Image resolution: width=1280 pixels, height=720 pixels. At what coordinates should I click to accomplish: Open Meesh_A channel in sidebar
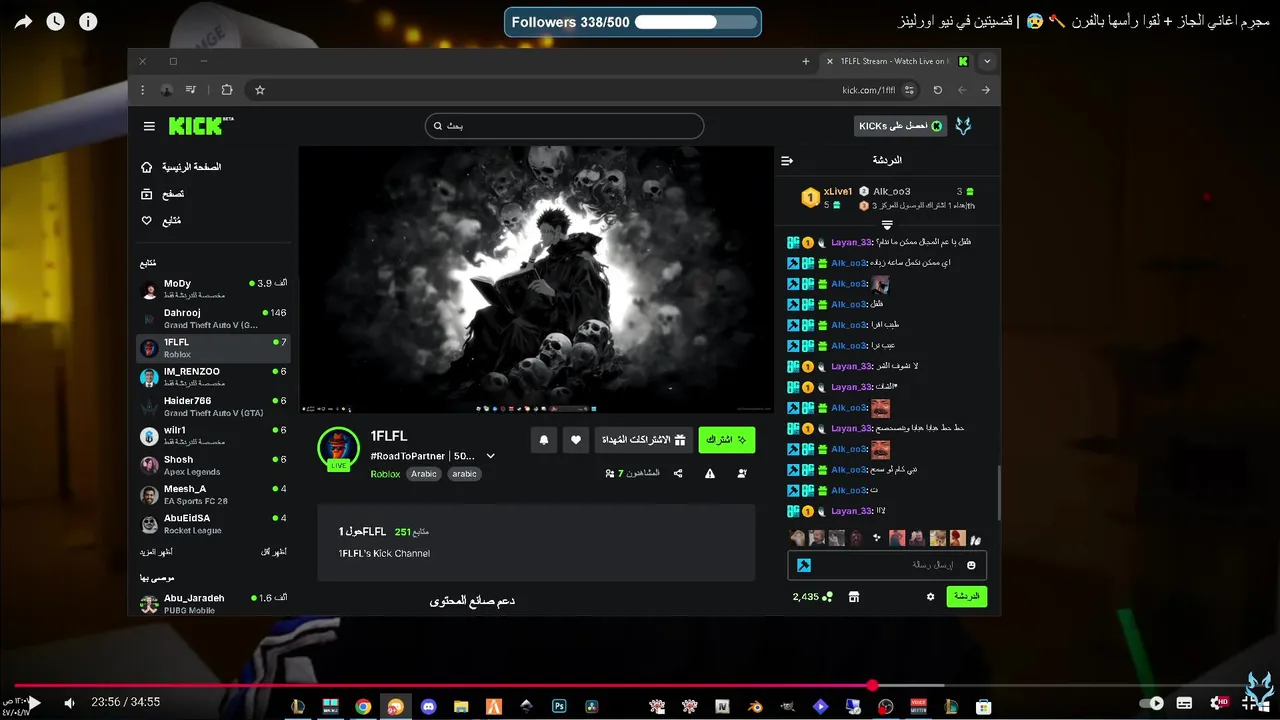coord(214,494)
